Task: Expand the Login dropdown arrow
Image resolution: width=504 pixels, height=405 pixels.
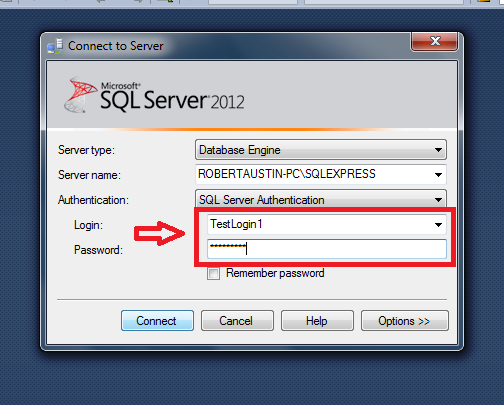Action: click(438, 224)
